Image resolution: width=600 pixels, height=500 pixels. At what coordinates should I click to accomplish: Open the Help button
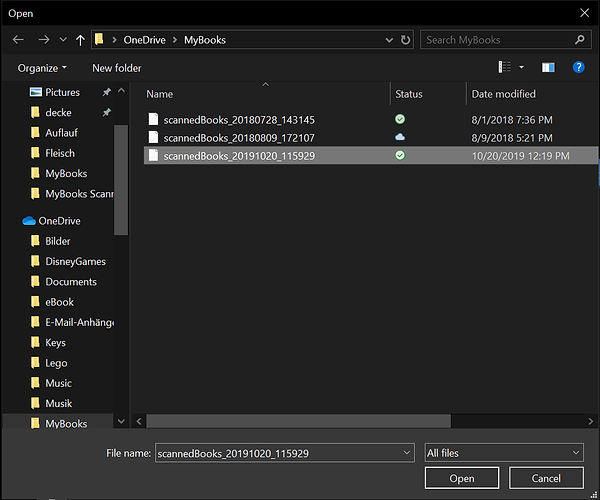click(x=578, y=68)
